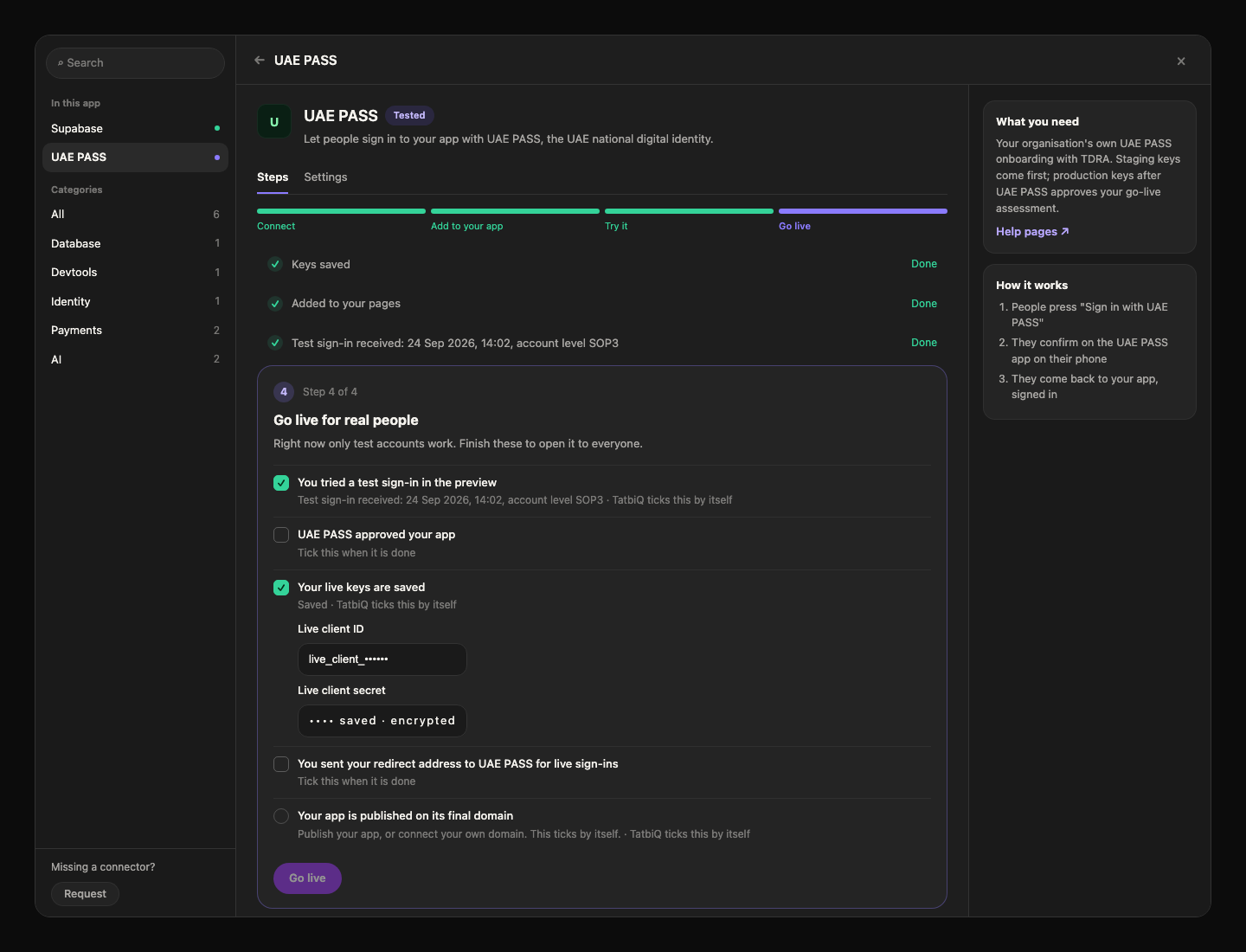Click the checkmark beside Test sign-in received row
This screenshot has width=1246, height=952.
(x=275, y=343)
